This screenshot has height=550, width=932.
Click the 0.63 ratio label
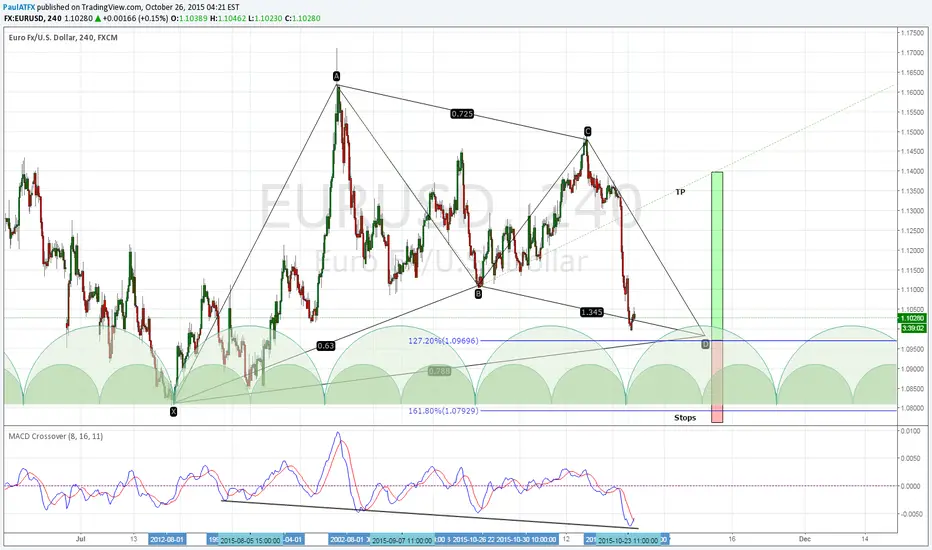click(x=325, y=345)
